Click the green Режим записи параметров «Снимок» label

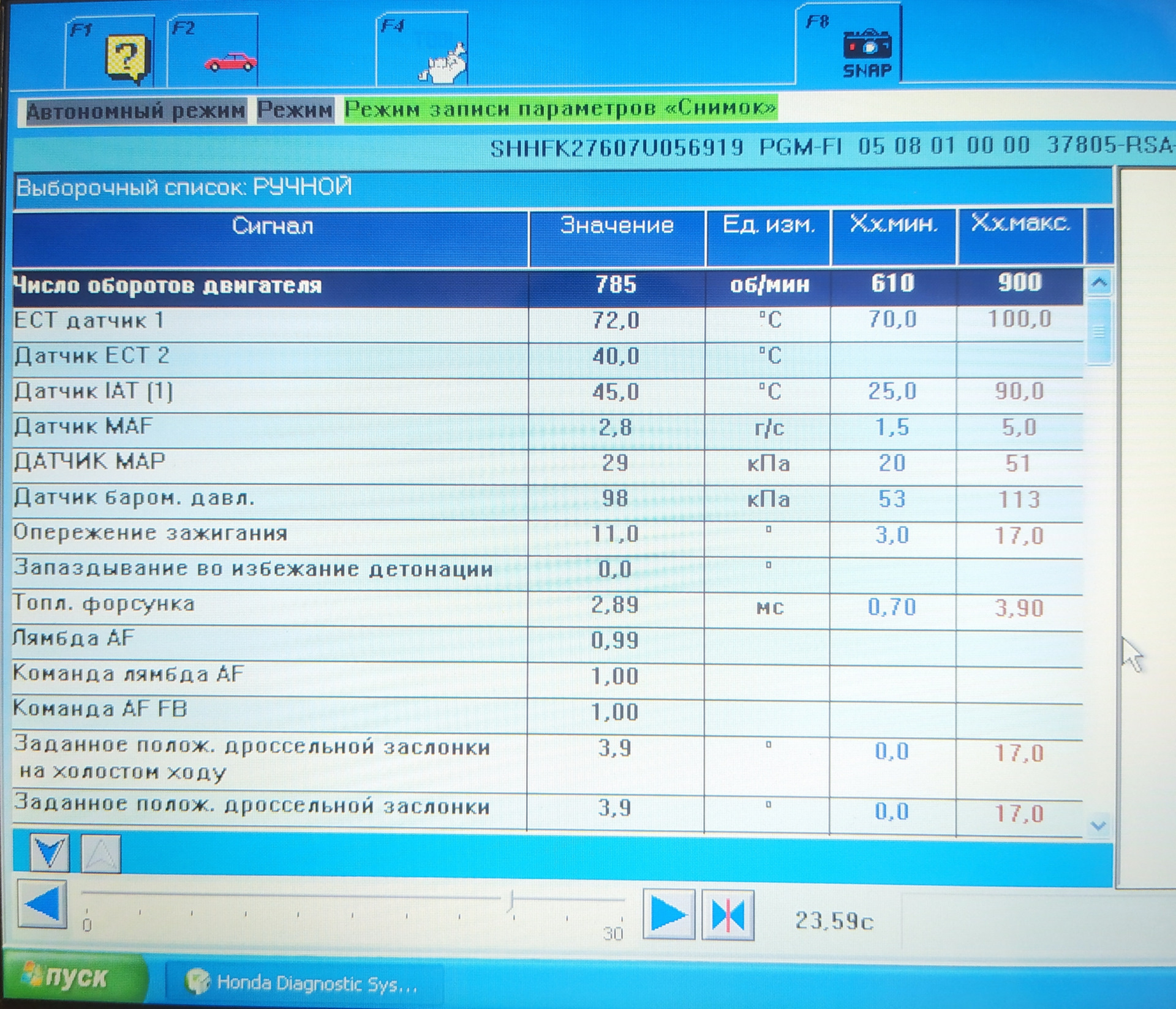point(560,108)
